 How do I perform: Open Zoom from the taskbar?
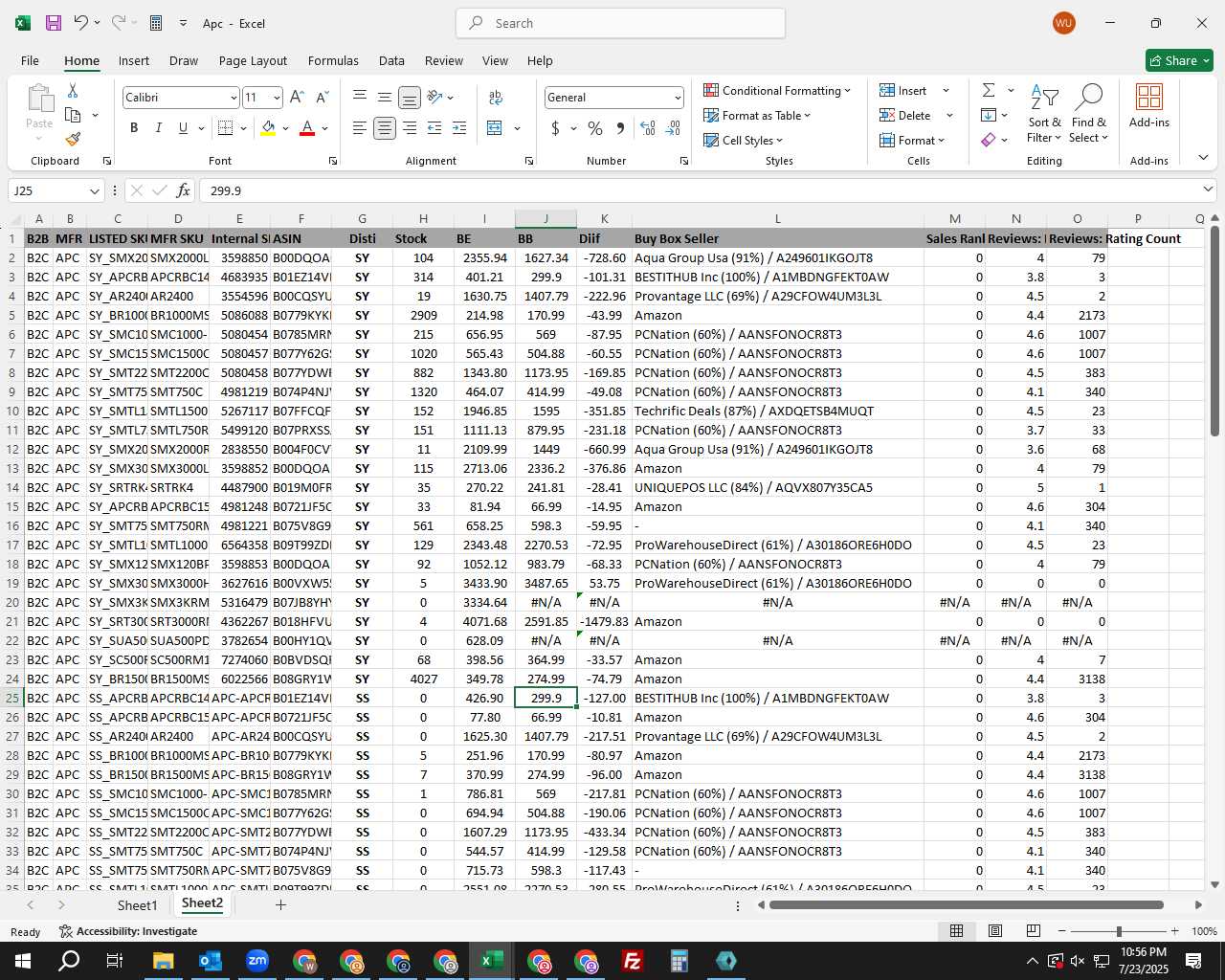tap(257, 961)
